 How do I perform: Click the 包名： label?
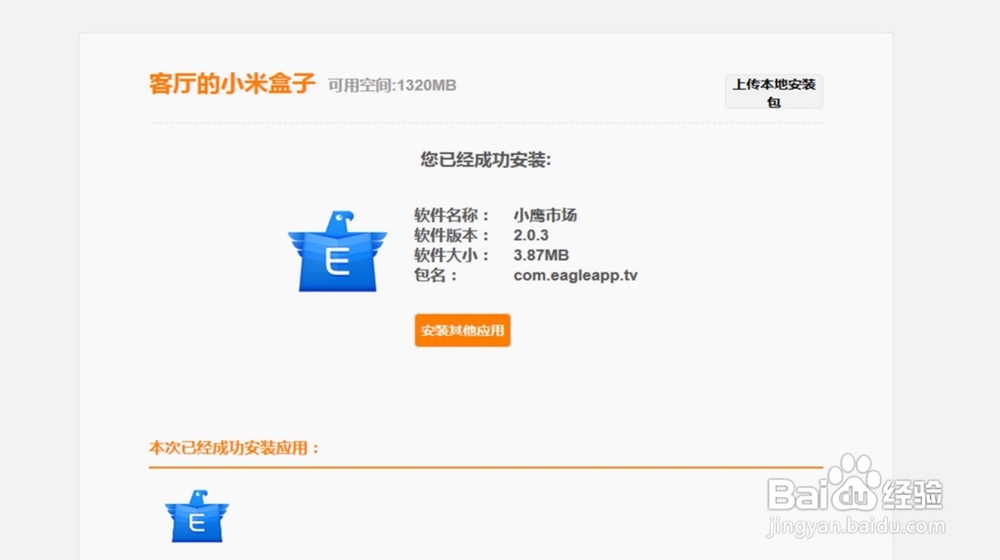tap(436, 276)
